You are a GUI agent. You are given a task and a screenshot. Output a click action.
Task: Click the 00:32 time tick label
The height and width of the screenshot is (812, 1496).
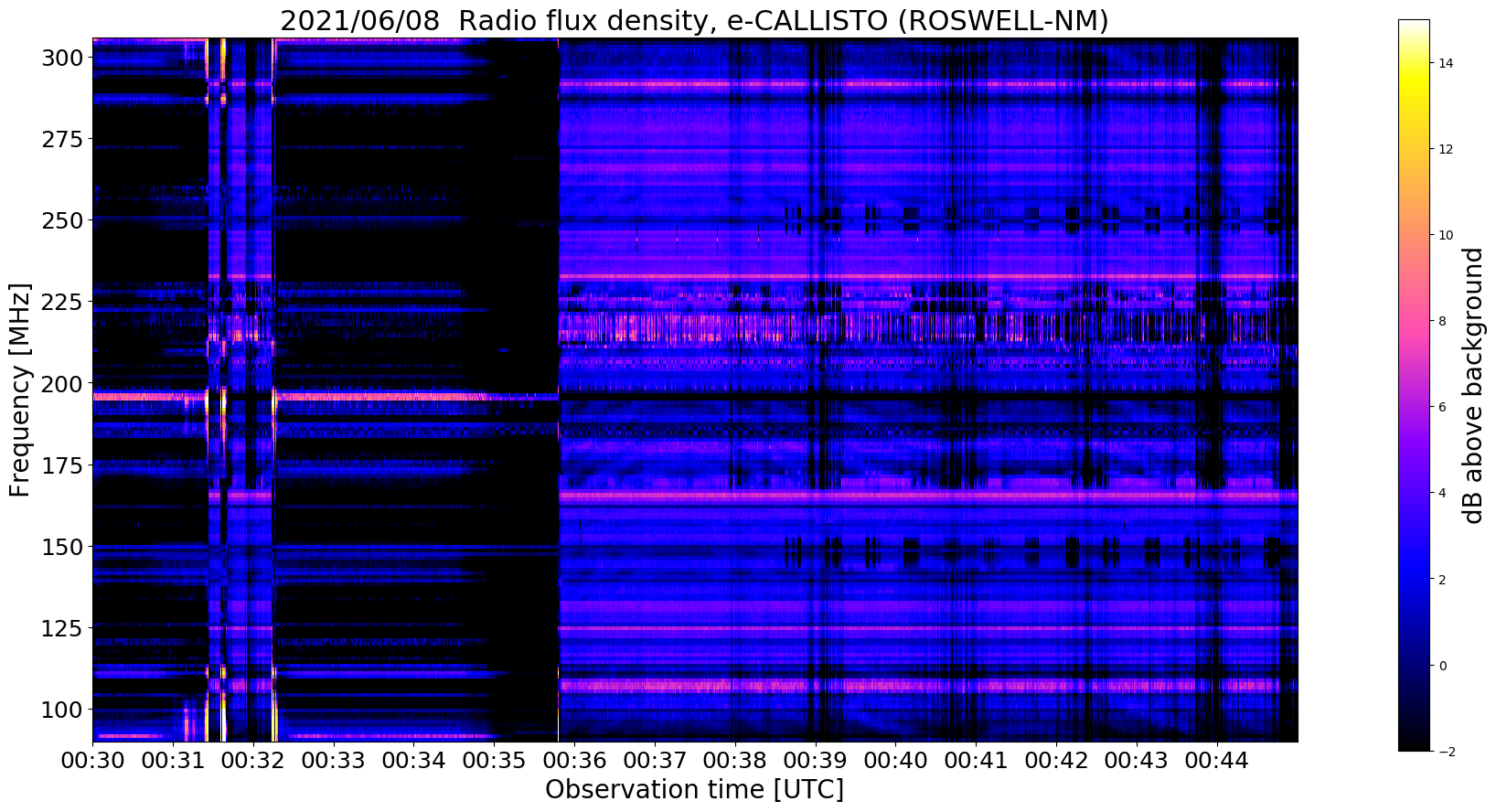click(253, 760)
